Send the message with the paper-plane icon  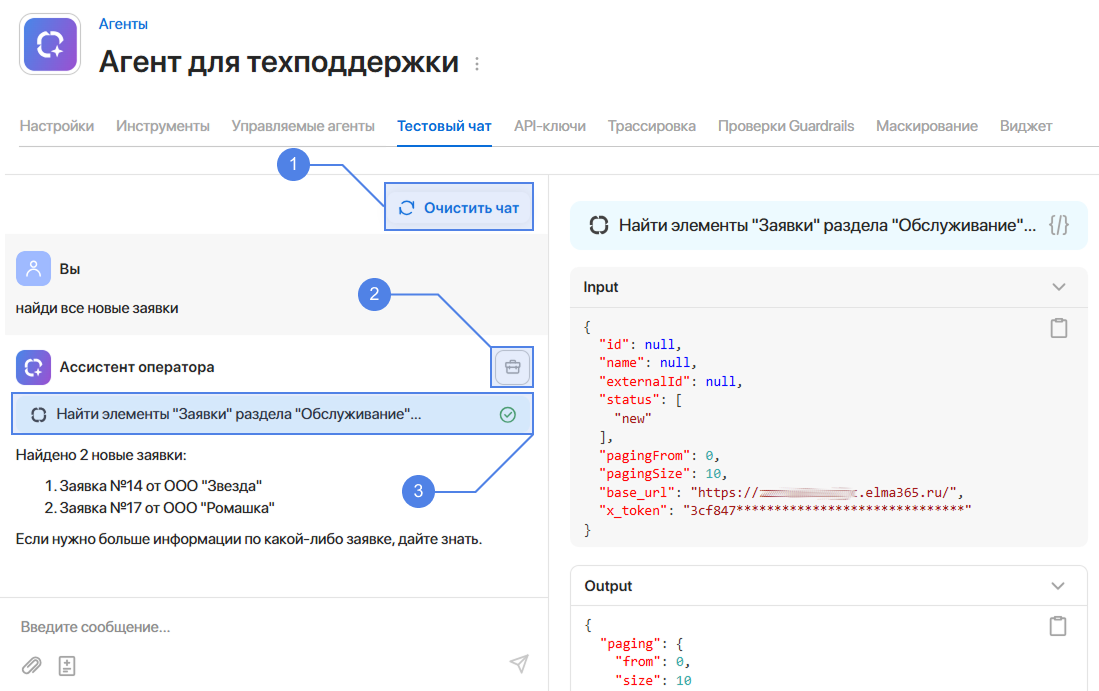519,663
